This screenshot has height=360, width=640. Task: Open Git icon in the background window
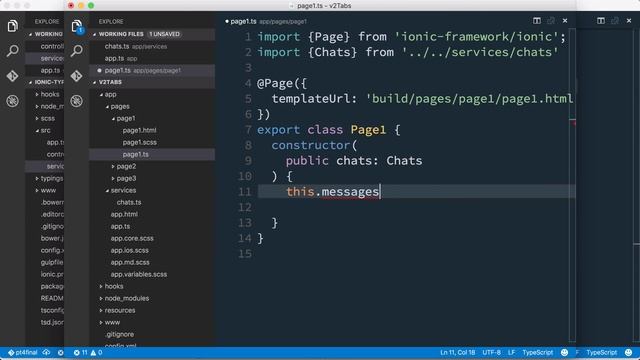pyautogui.click(x=12, y=76)
